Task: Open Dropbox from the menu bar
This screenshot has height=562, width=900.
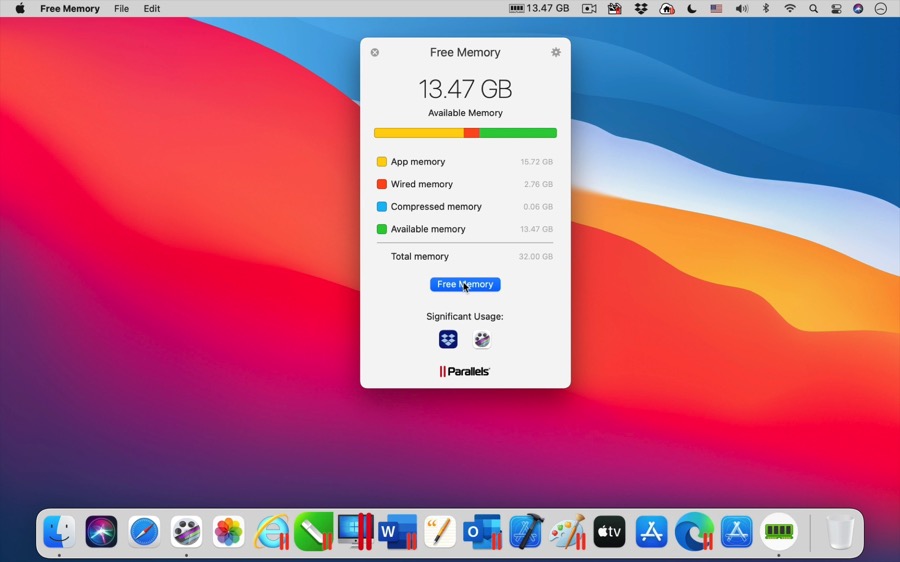Action: coord(641,9)
